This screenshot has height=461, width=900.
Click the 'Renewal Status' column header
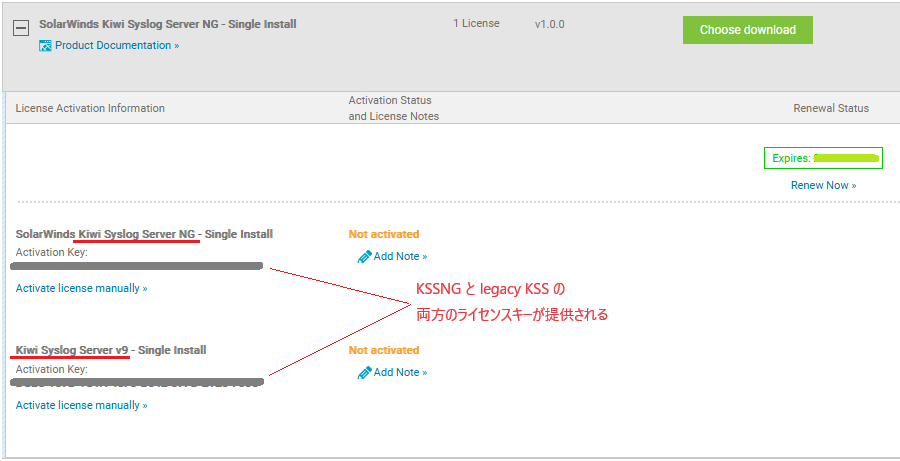[x=831, y=109]
